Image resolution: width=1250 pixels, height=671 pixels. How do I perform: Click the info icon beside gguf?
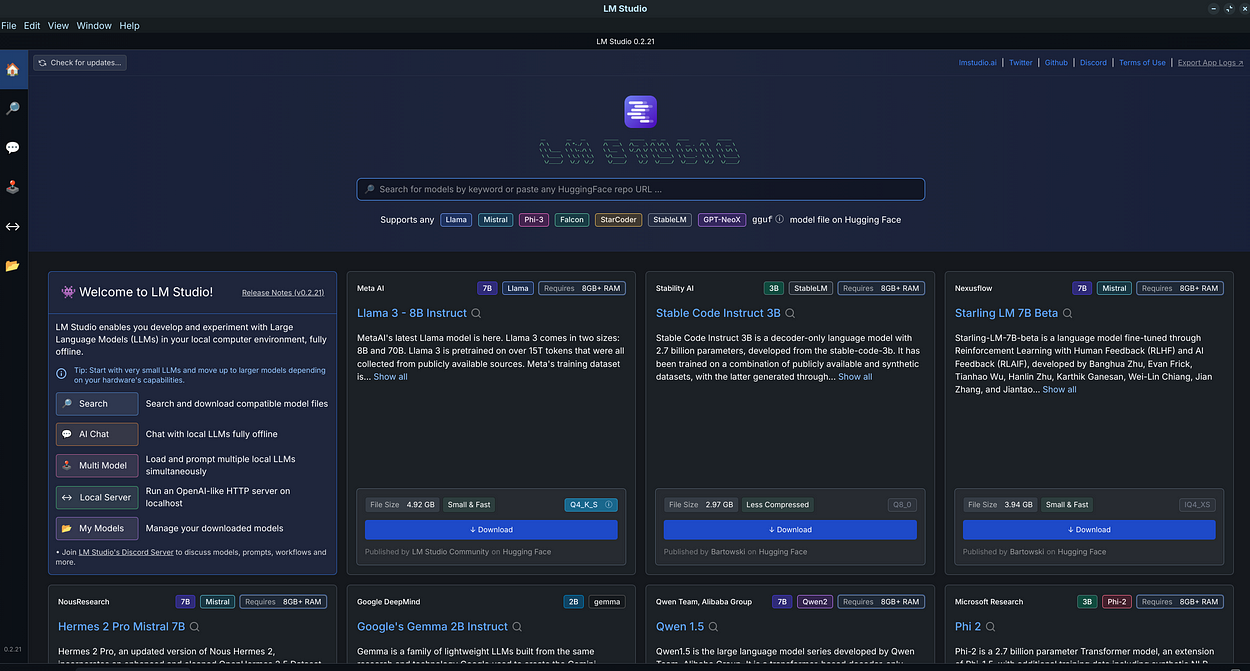(x=779, y=219)
